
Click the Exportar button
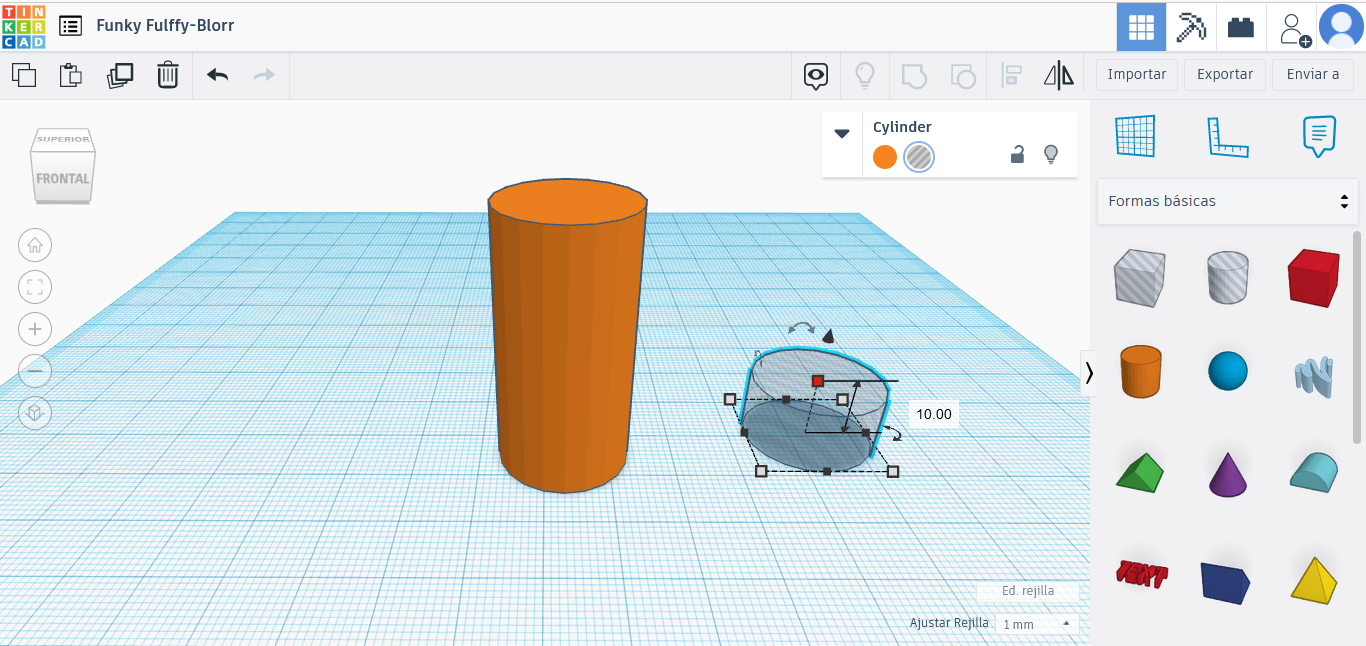click(1225, 75)
